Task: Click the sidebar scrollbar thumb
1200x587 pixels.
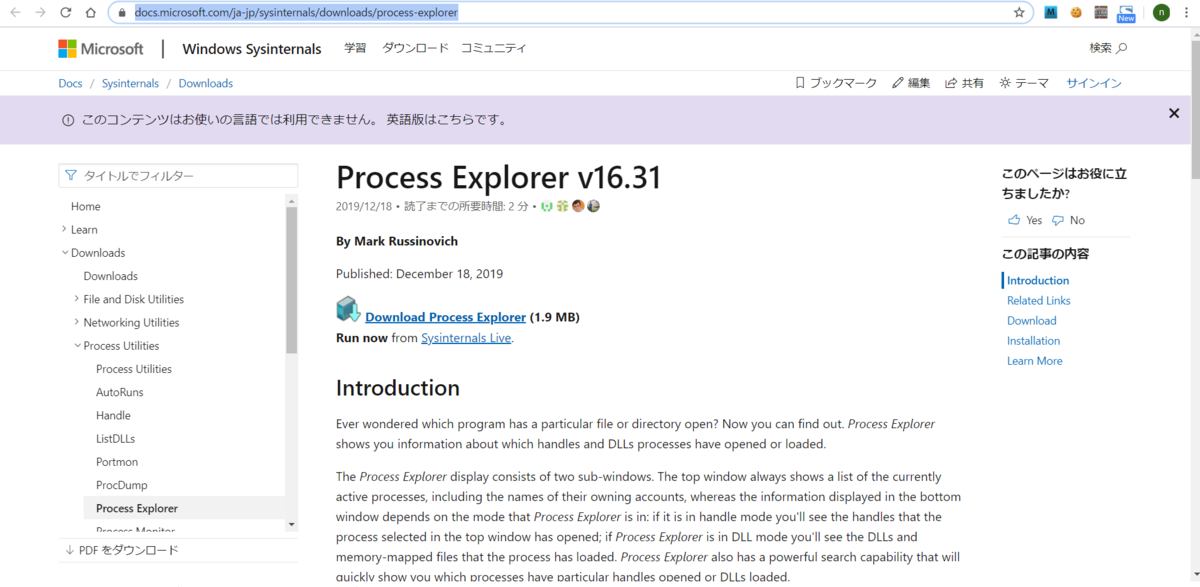Action: point(292,280)
